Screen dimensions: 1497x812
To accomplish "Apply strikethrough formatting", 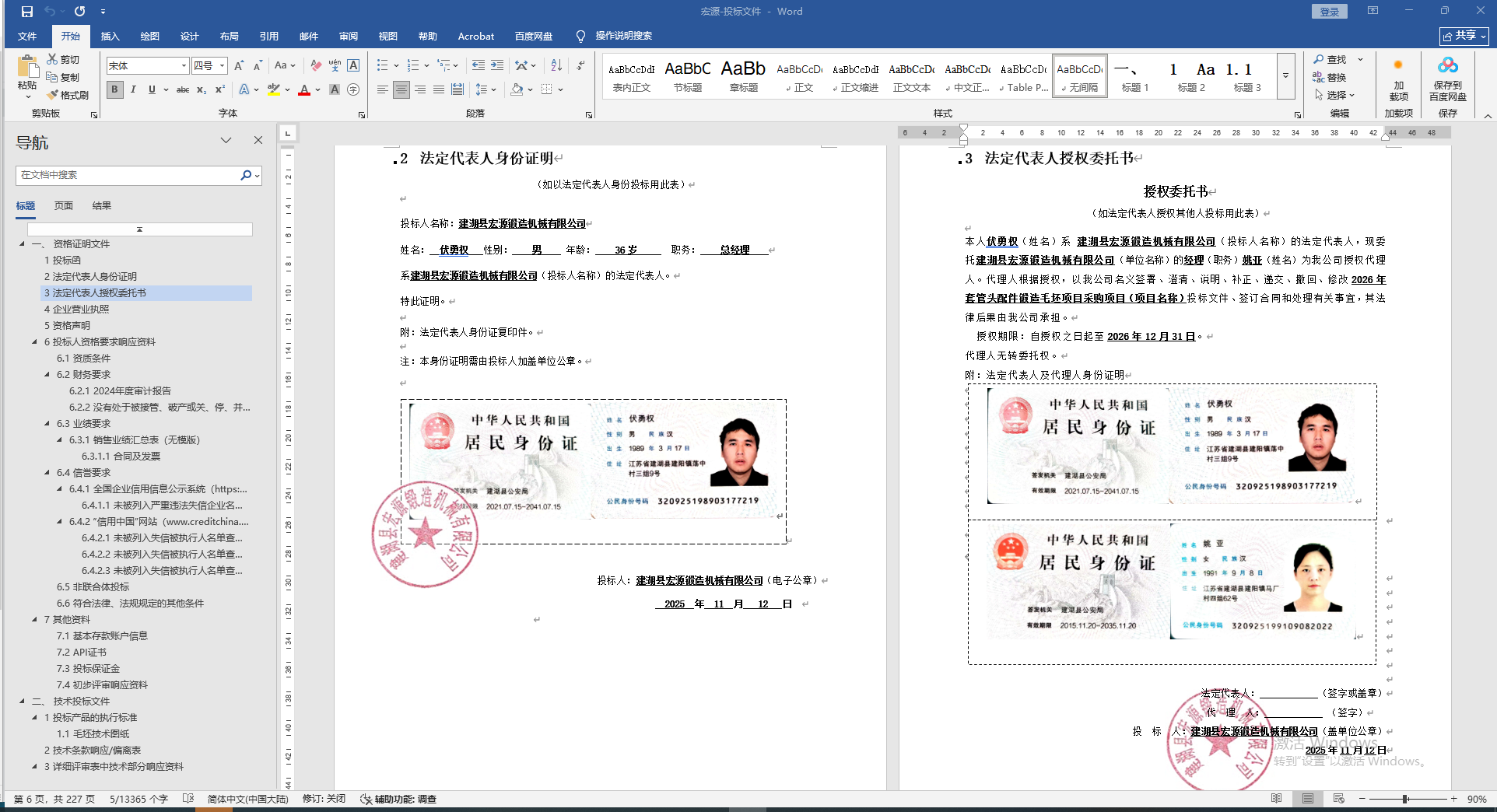I will coord(183,89).
